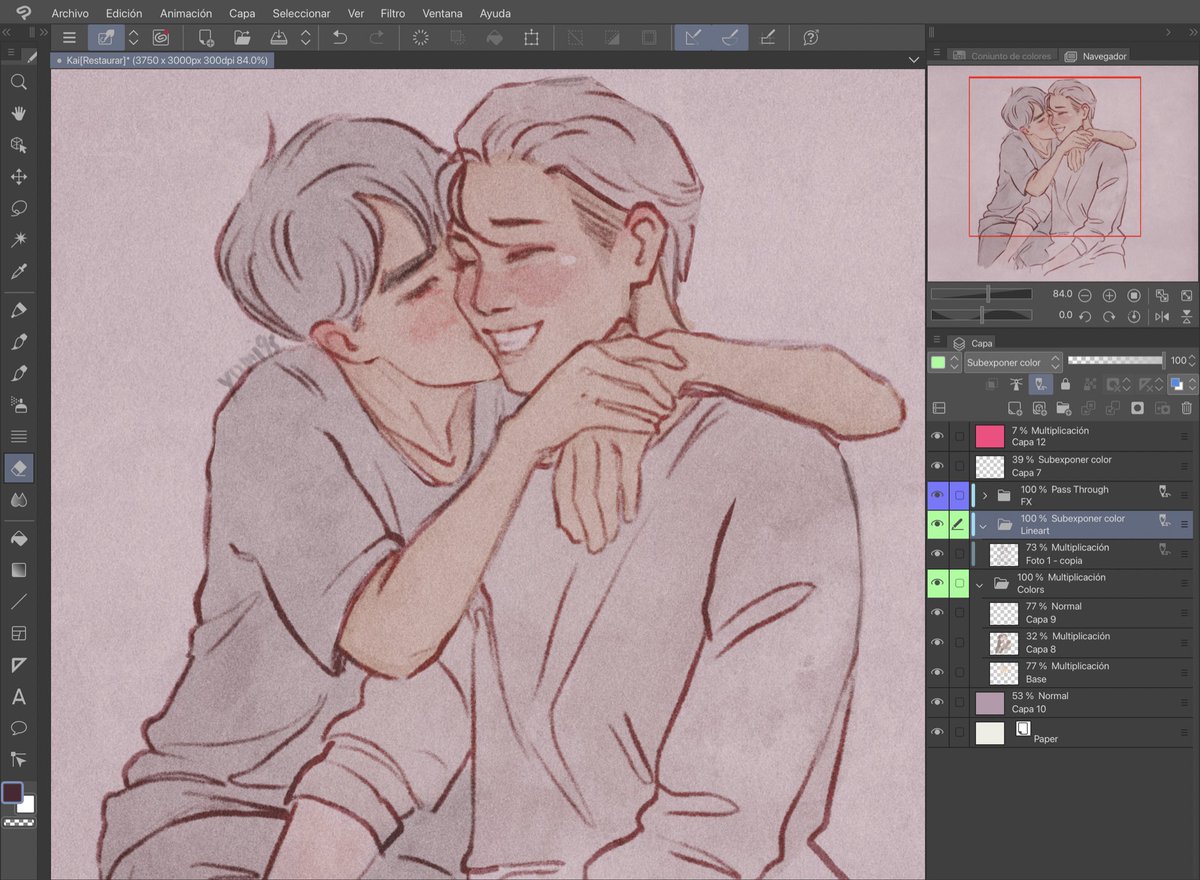The image size is (1200, 880).
Task: Hide the Paper layer
Action: 937,732
